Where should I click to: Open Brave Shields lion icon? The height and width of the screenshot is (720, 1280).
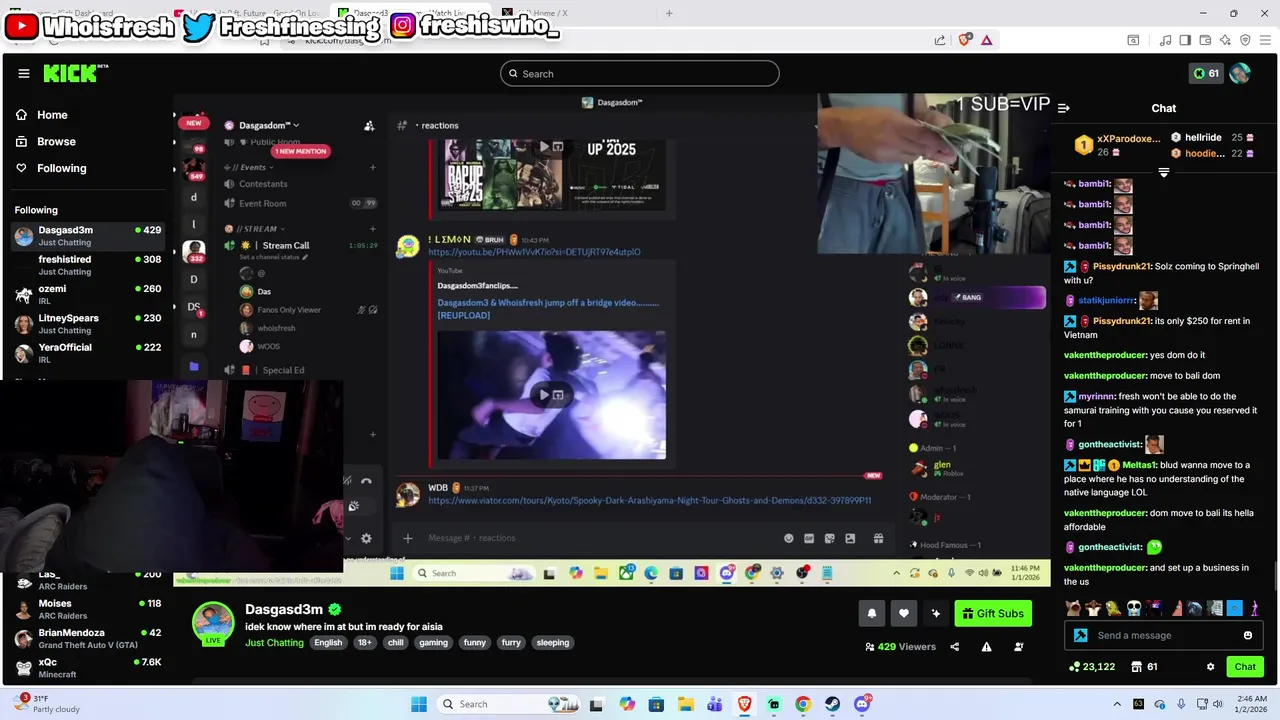click(964, 40)
